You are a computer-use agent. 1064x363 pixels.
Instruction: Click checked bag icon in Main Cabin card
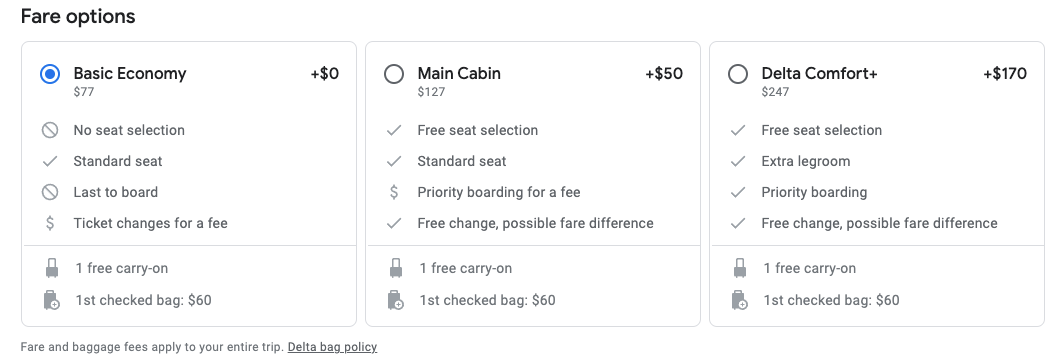click(x=396, y=300)
